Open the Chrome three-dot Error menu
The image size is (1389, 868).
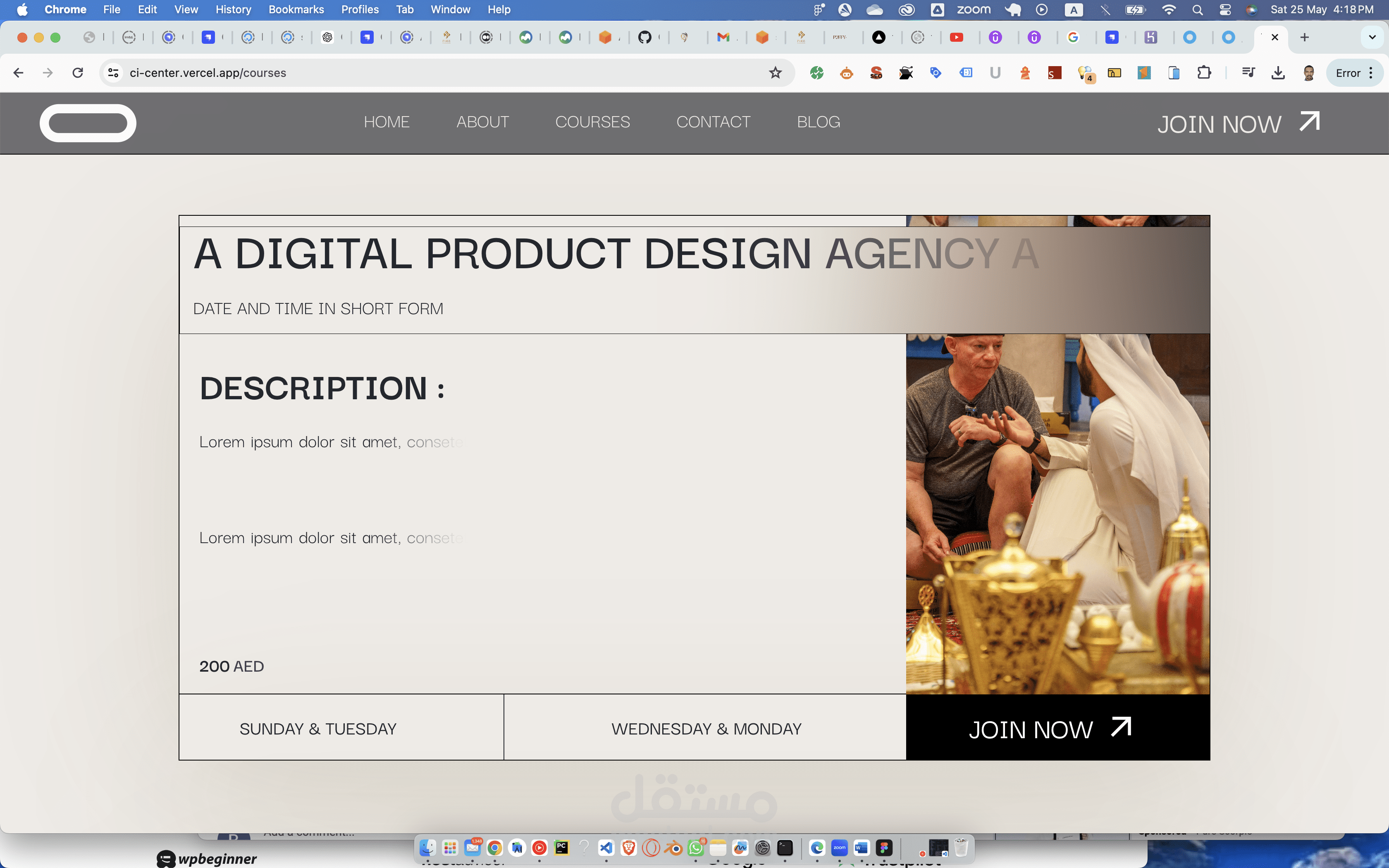coord(1355,73)
